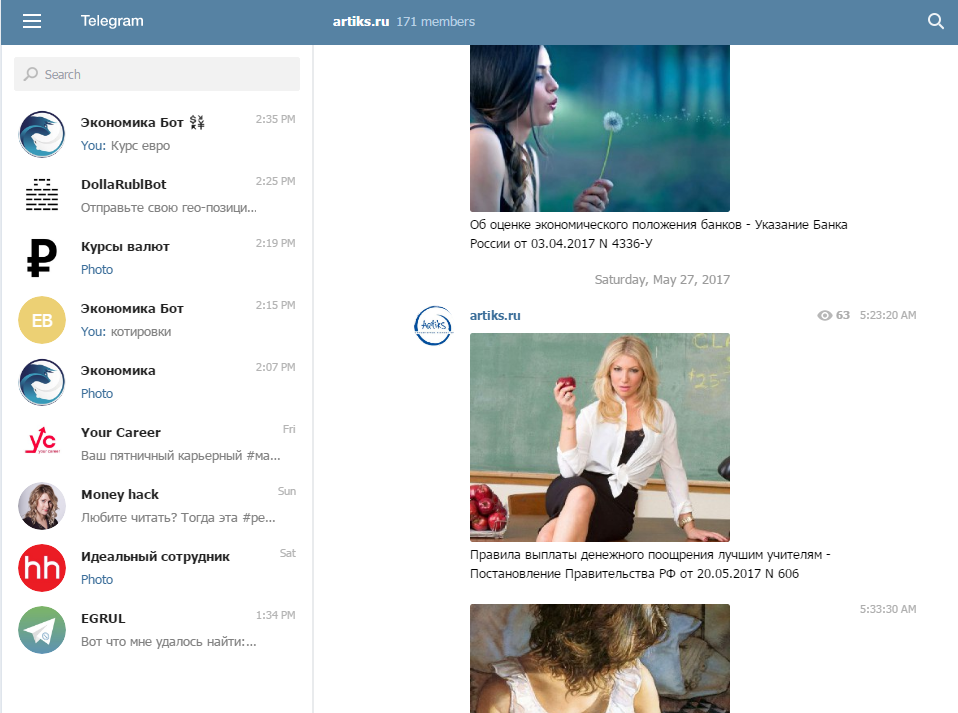This screenshot has width=958, height=713.
Task: Click the artiks.ru sender name link
Action: pyautogui.click(x=495, y=316)
